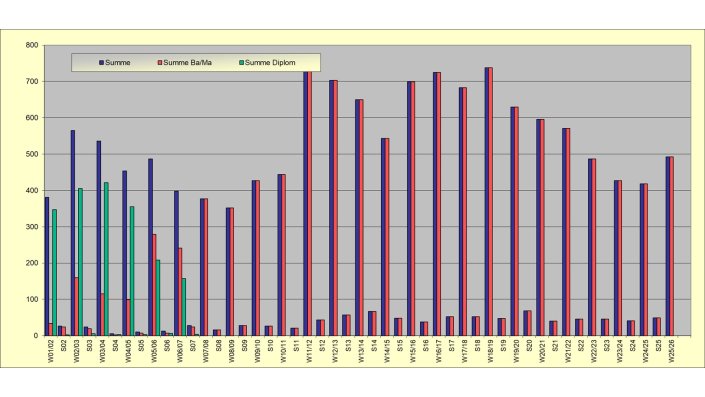Viewport: 705px width, 397px height.
Task: Click the S20 x-axis label
Action: click(529, 346)
